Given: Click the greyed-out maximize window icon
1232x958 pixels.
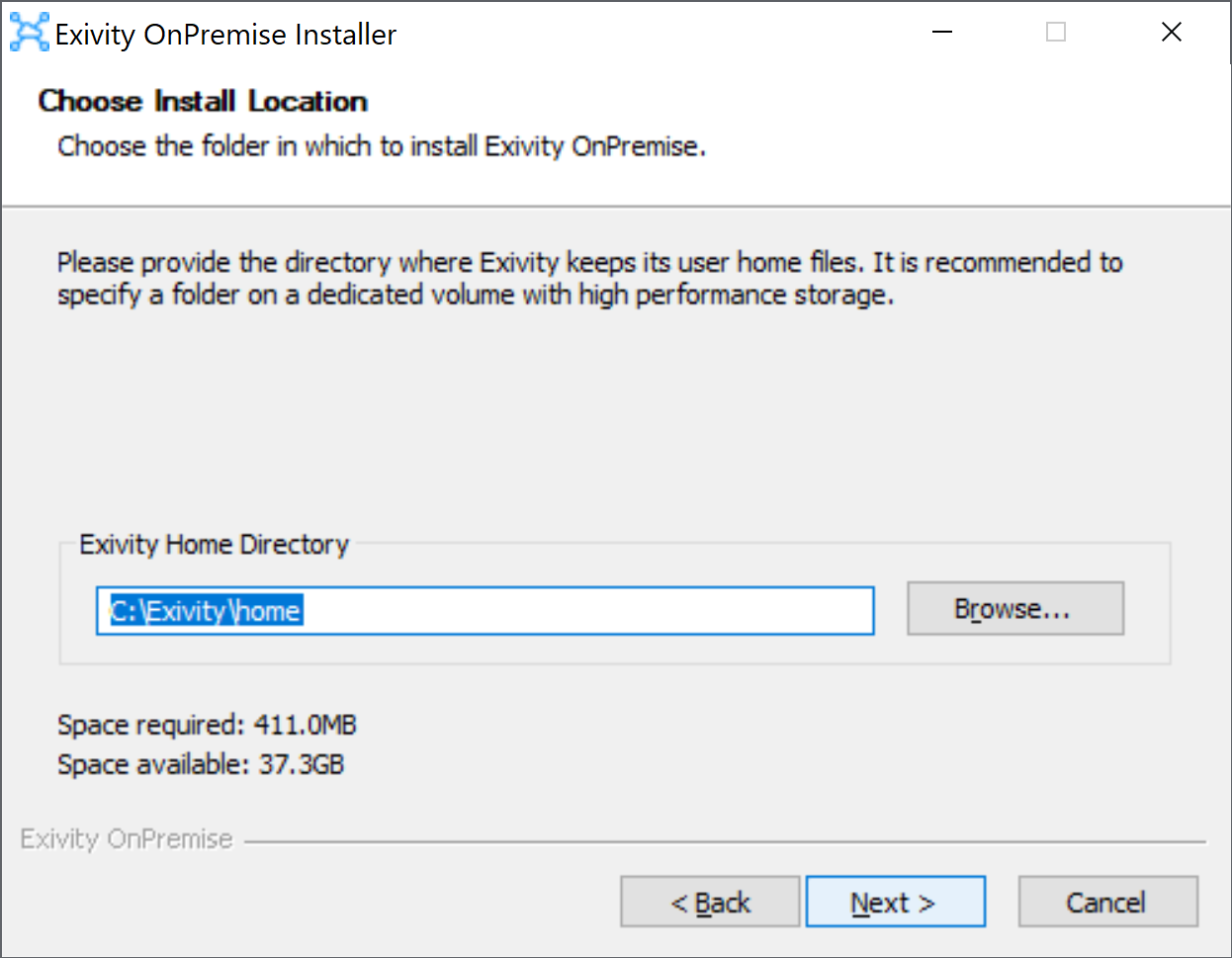Looking at the screenshot, I should tap(1056, 33).
